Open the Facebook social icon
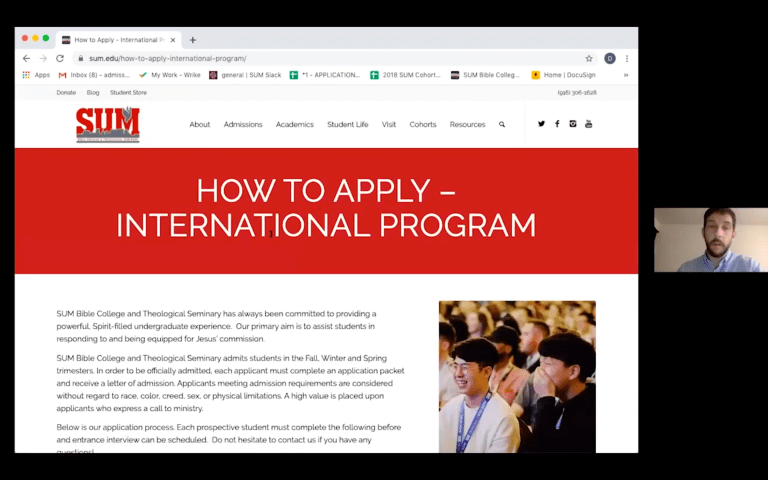This screenshot has height=480, width=768. (557, 124)
